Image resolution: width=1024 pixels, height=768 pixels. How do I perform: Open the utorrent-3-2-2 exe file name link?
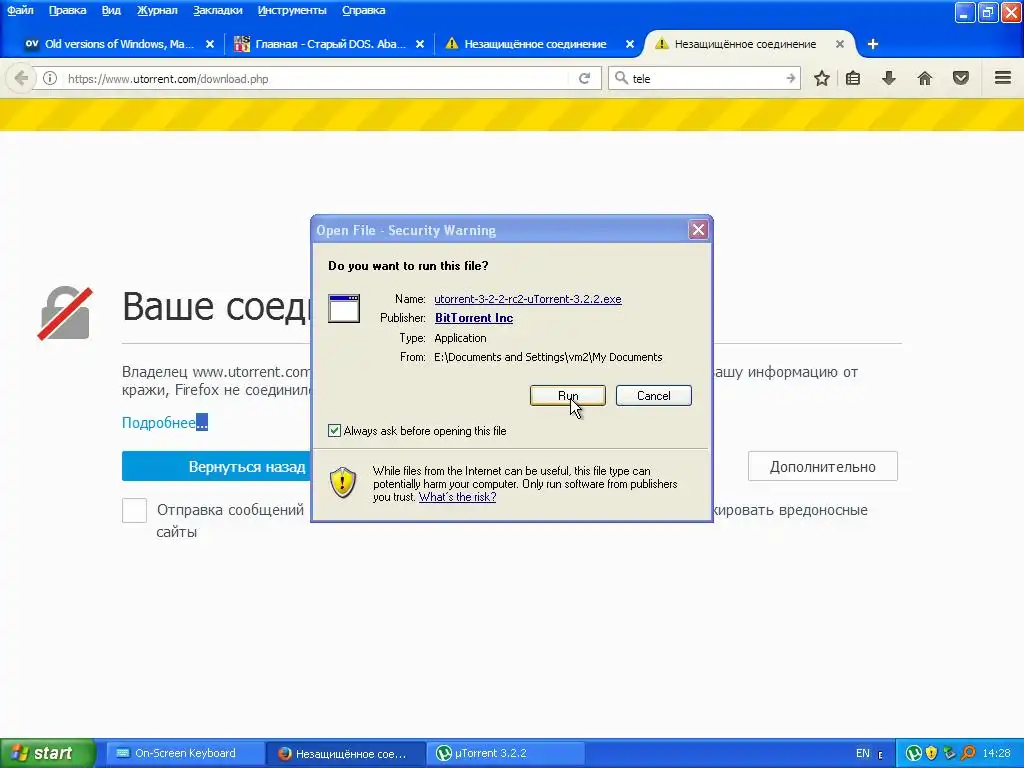click(x=528, y=298)
